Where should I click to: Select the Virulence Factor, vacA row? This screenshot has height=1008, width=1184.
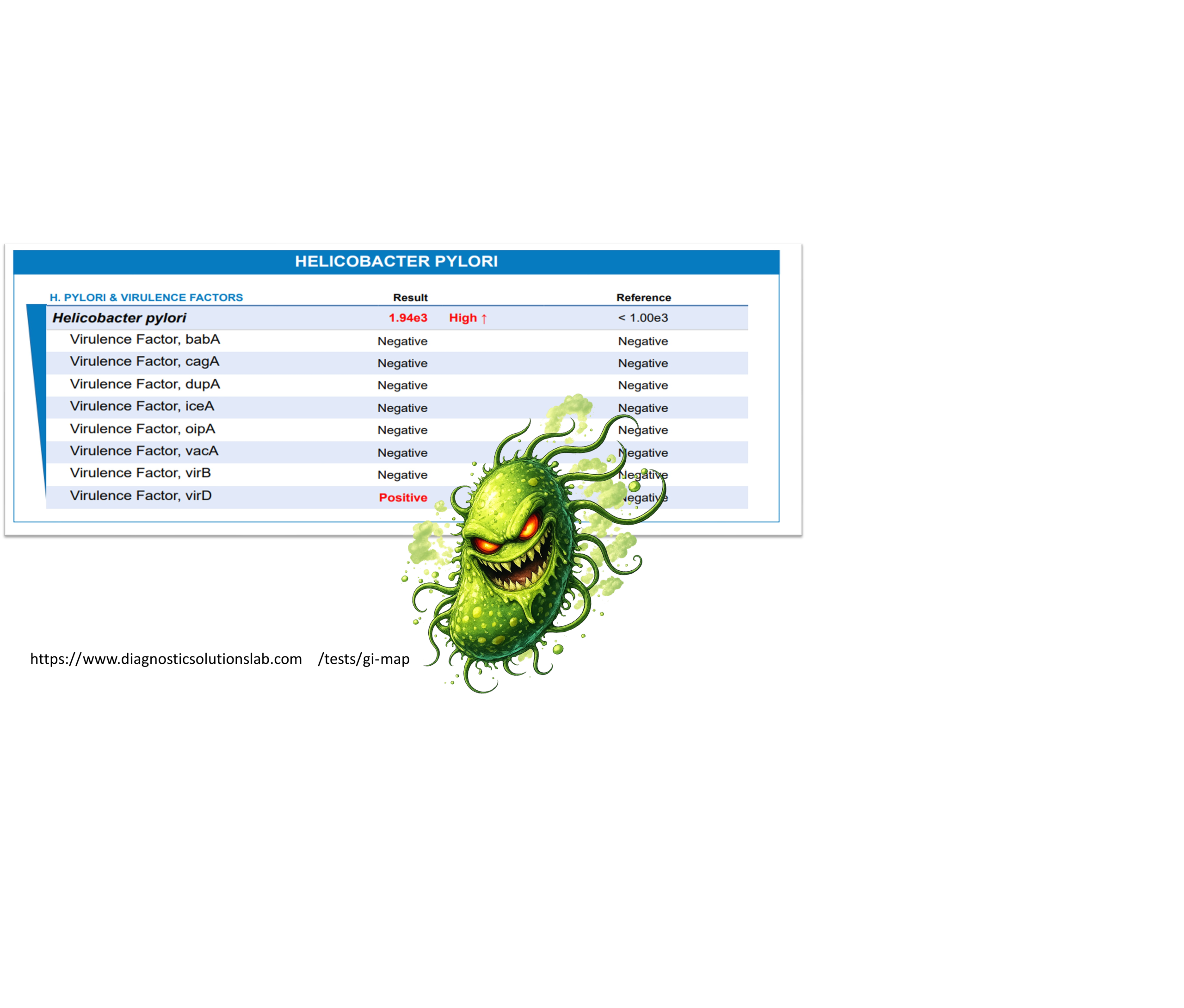click(144, 451)
